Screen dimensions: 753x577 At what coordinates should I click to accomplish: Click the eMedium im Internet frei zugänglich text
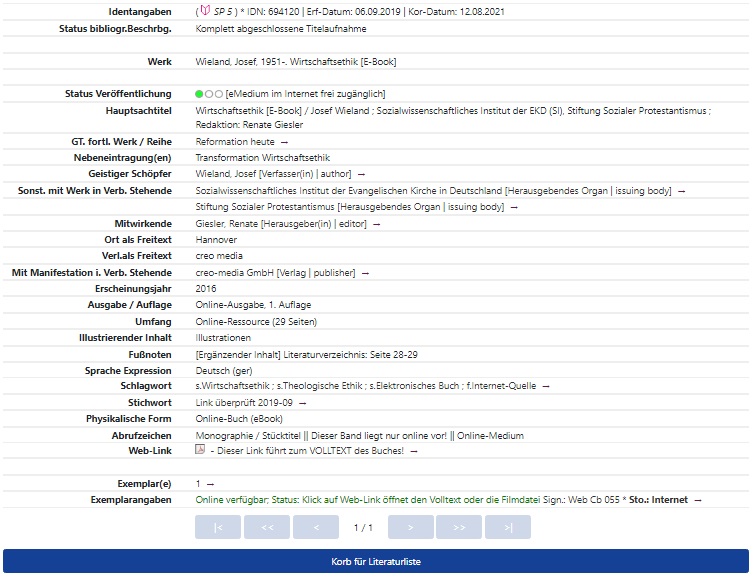coord(305,94)
